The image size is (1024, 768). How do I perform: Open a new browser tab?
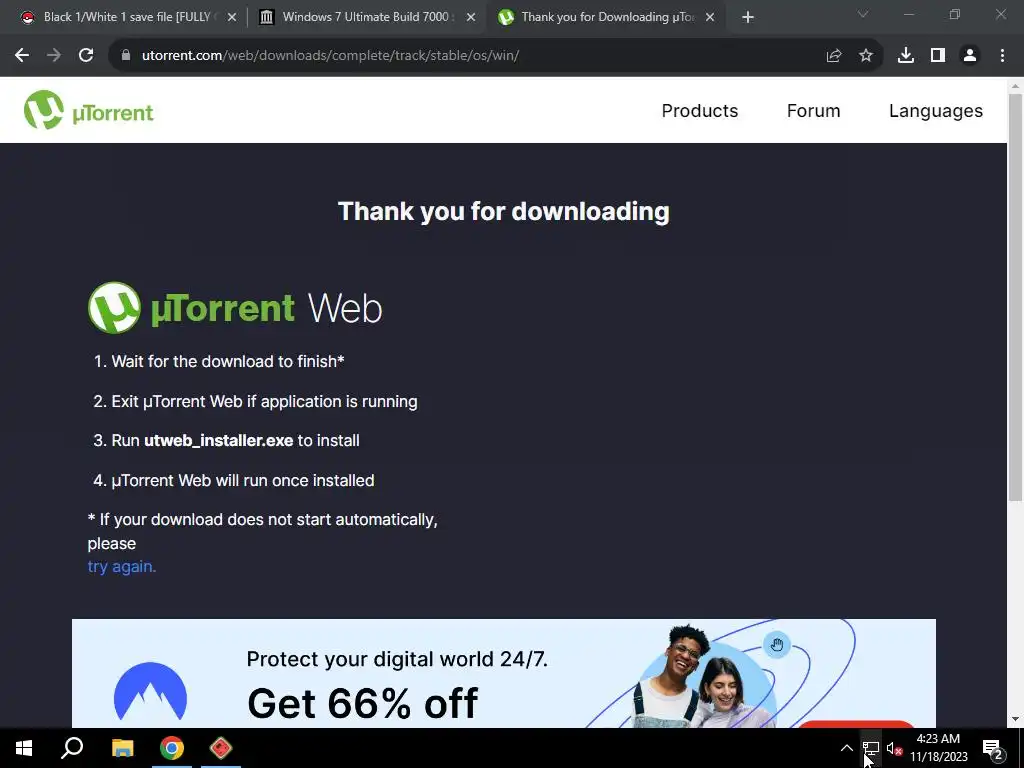(748, 18)
